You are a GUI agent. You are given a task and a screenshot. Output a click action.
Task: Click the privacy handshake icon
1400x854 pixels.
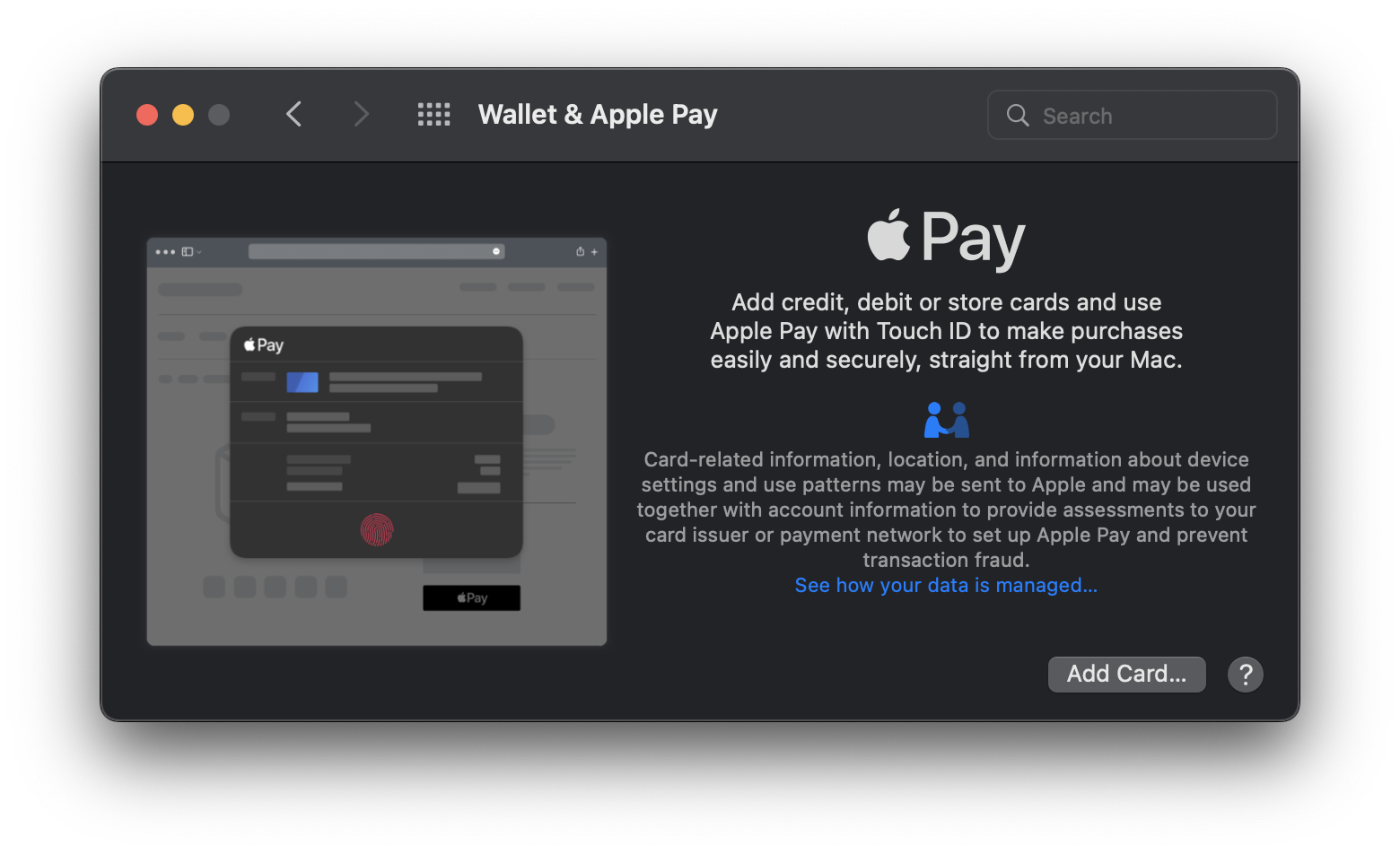[947, 419]
